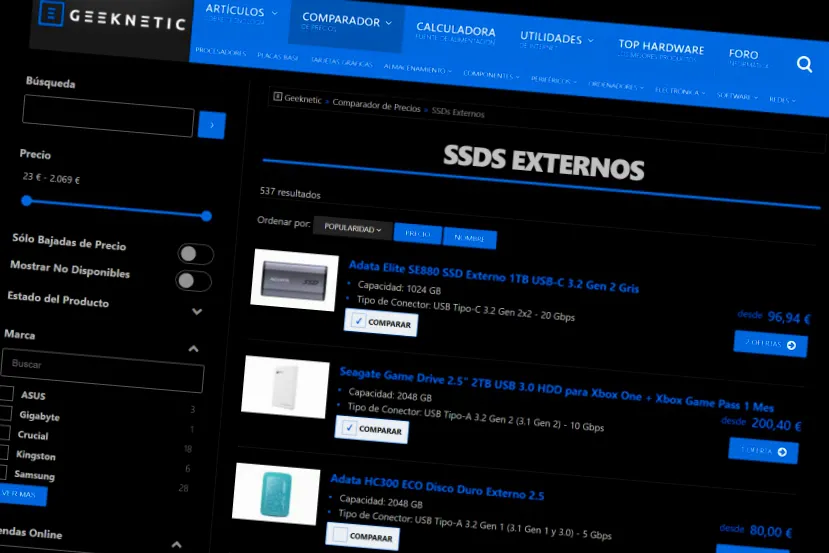The image size is (829, 553).
Task: Open the Adata Elite SE880 product thumbnail
Action: click(x=294, y=280)
